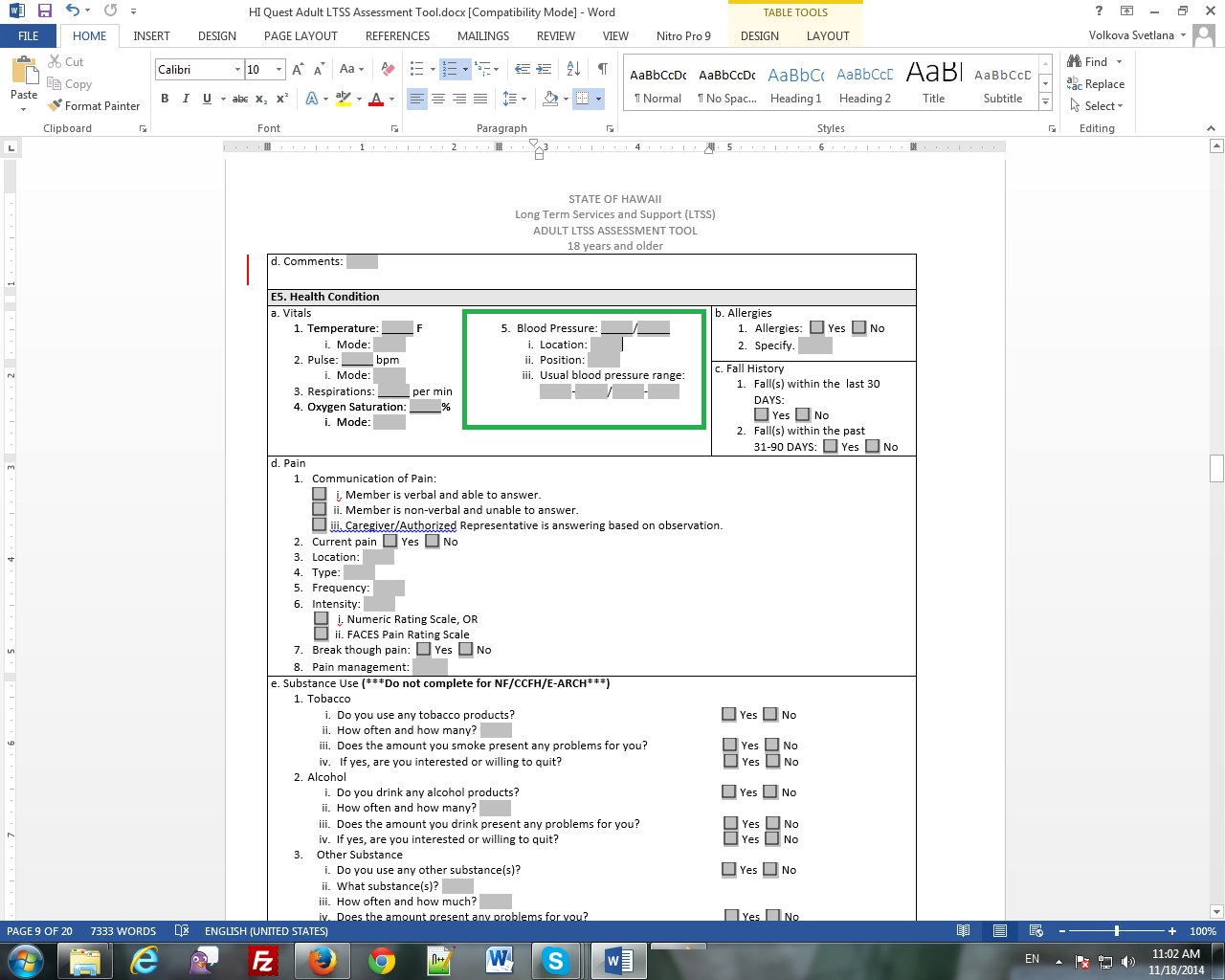Undo the last action
Image resolution: width=1225 pixels, height=980 pixels.
click(73, 11)
